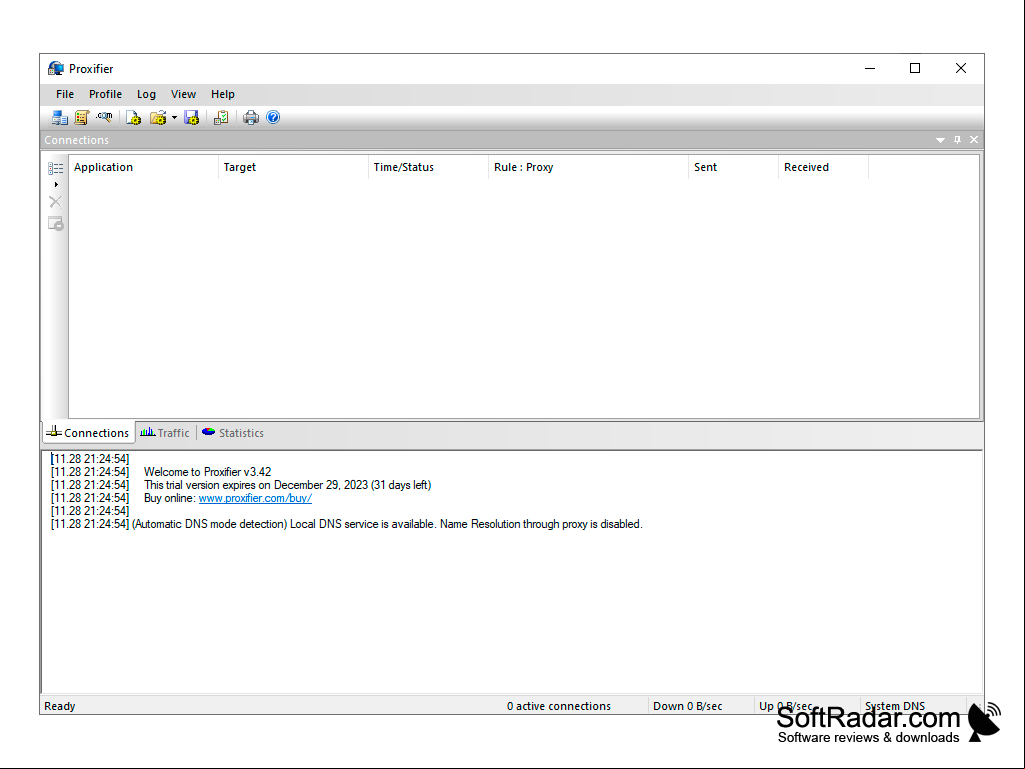Viewport: 1025px width, 769px height.
Task: Click the list view icon beside Application column
Action: 56,169
